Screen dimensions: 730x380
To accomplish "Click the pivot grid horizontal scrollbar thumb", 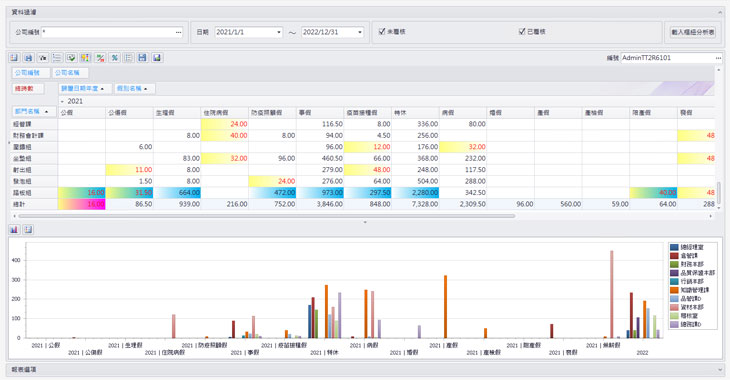I will (x=267, y=216).
